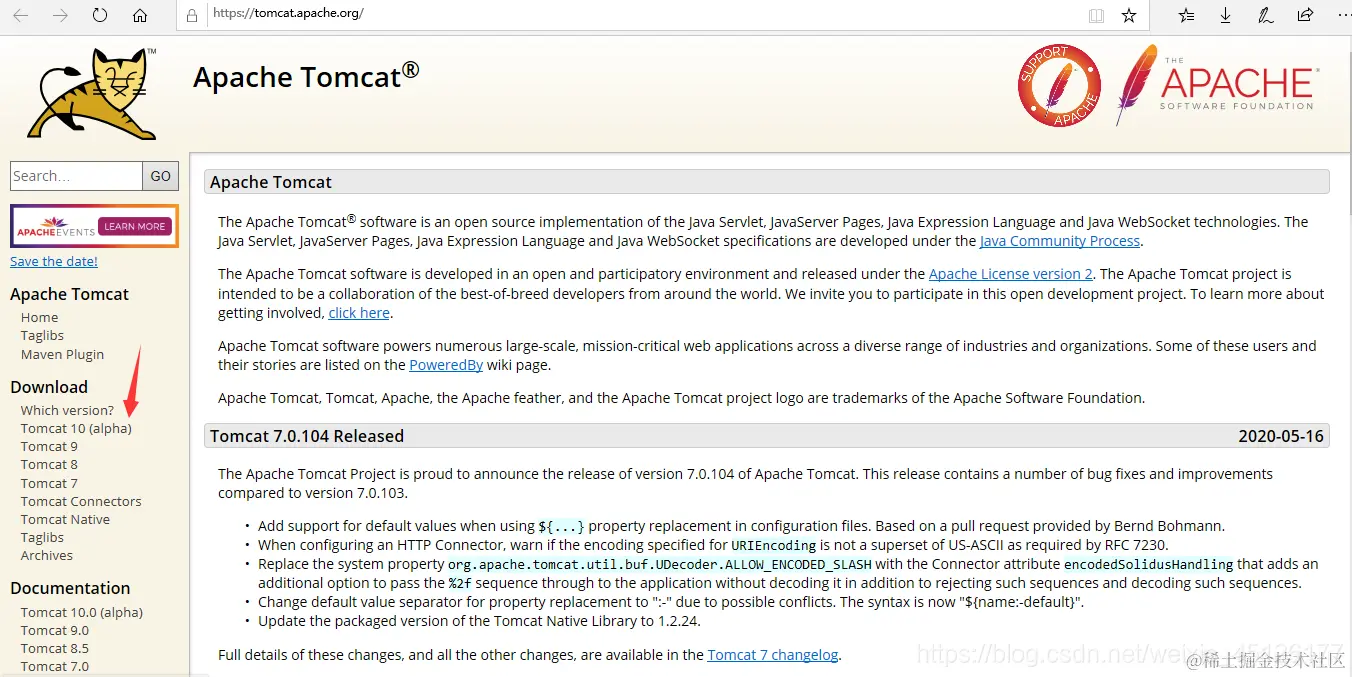Click the GO search button
This screenshot has width=1352, height=677.
pyautogui.click(x=161, y=176)
